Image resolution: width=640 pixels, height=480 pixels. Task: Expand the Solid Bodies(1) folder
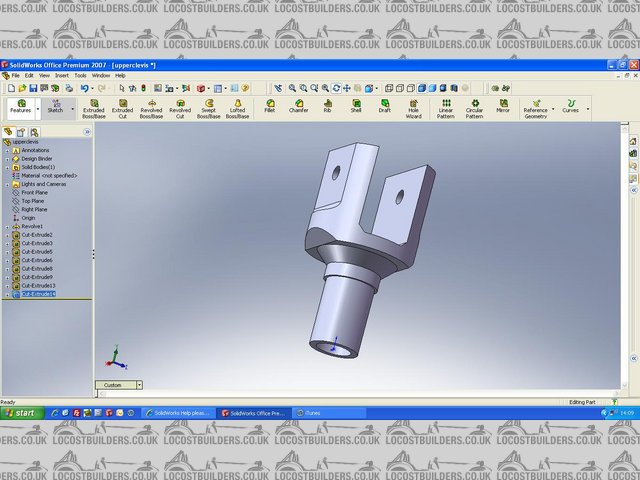7,167
